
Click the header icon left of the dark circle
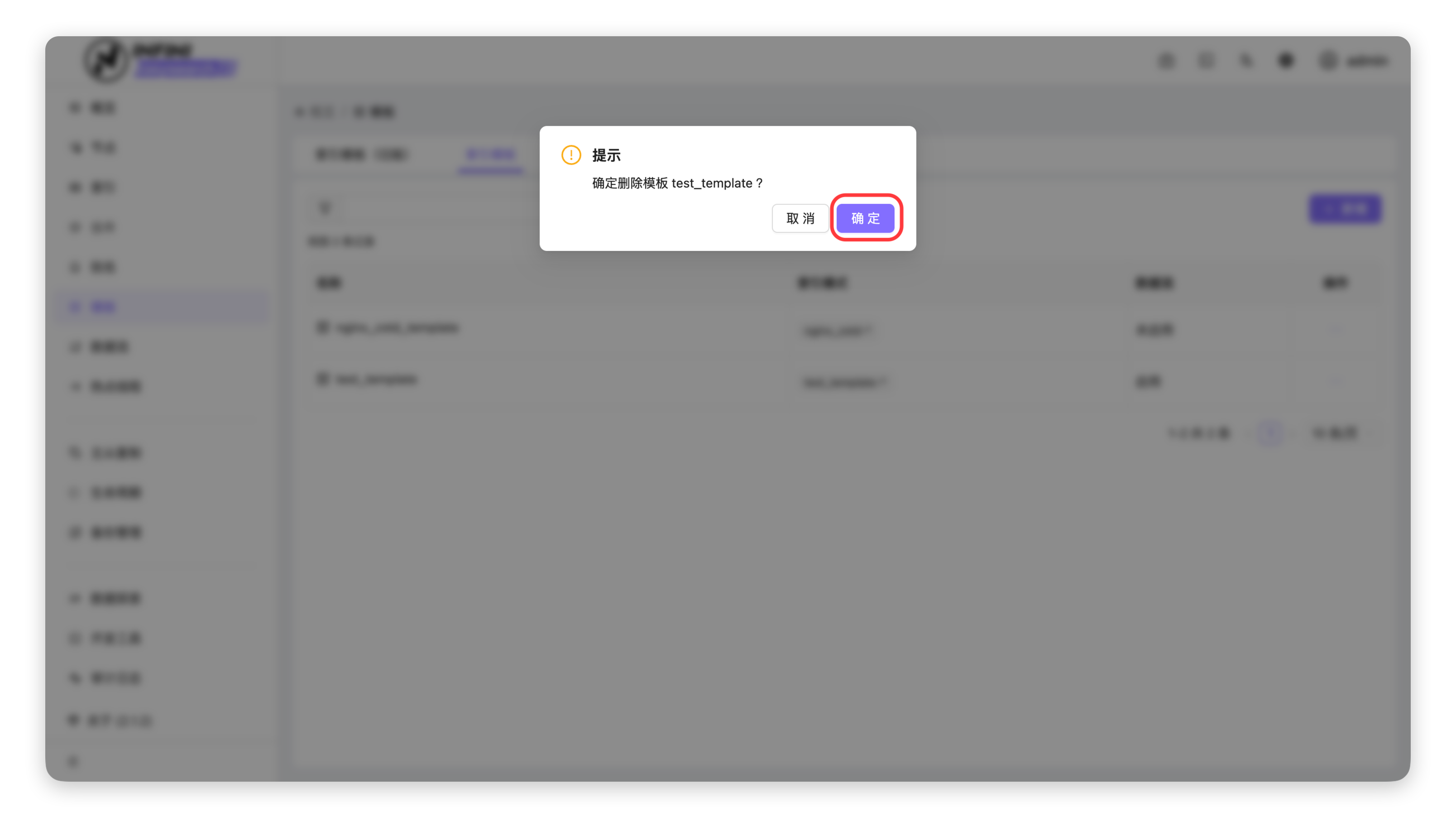pos(1246,60)
